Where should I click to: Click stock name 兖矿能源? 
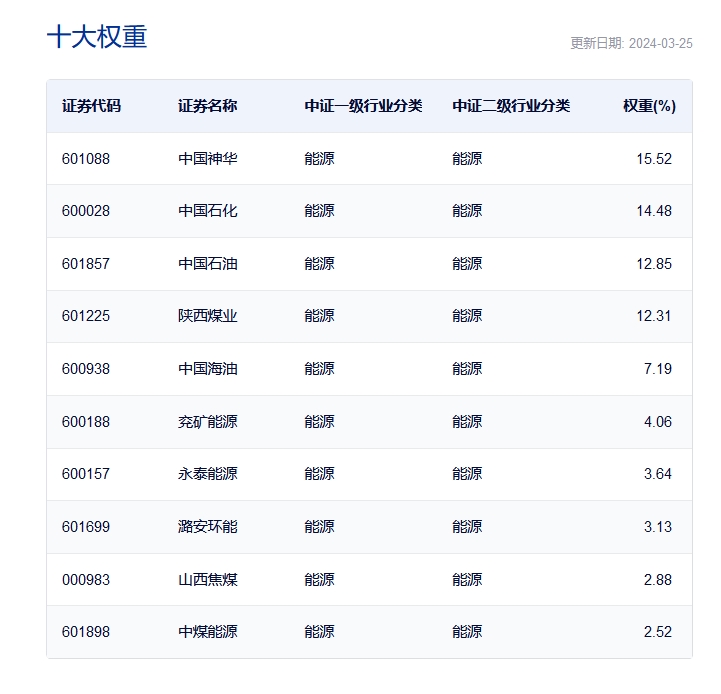click(208, 421)
